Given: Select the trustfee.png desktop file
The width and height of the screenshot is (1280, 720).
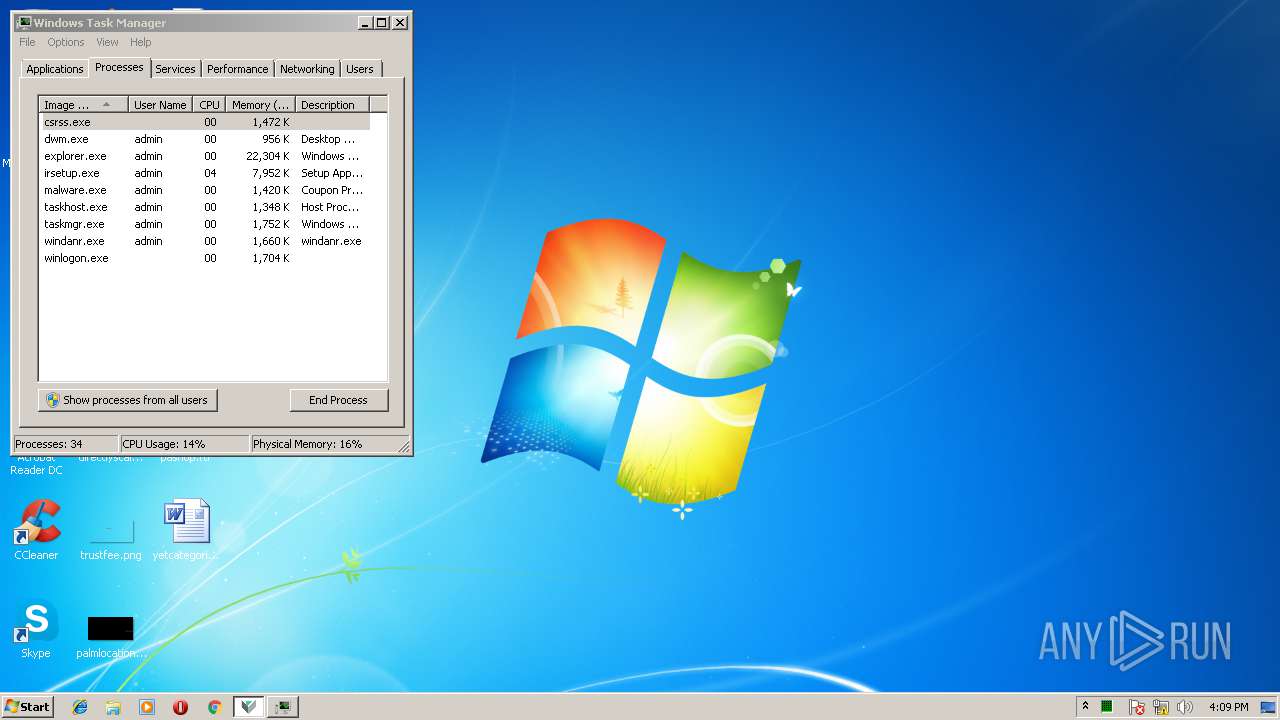Looking at the screenshot, I should 110,538.
